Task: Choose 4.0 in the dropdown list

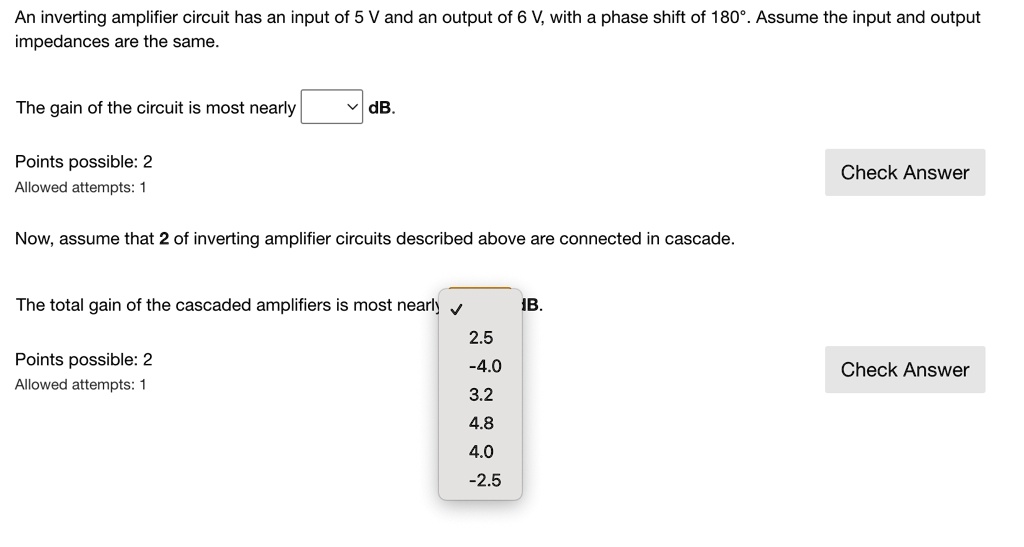Action: (x=481, y=452)
